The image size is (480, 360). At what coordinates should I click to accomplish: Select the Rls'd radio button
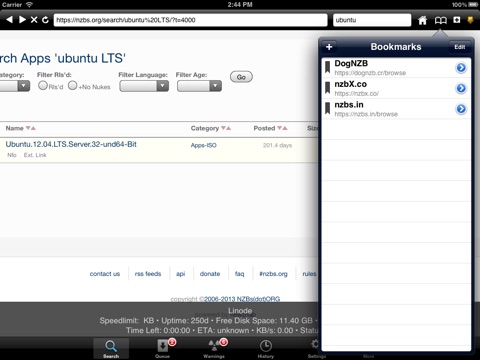[43, 85]
